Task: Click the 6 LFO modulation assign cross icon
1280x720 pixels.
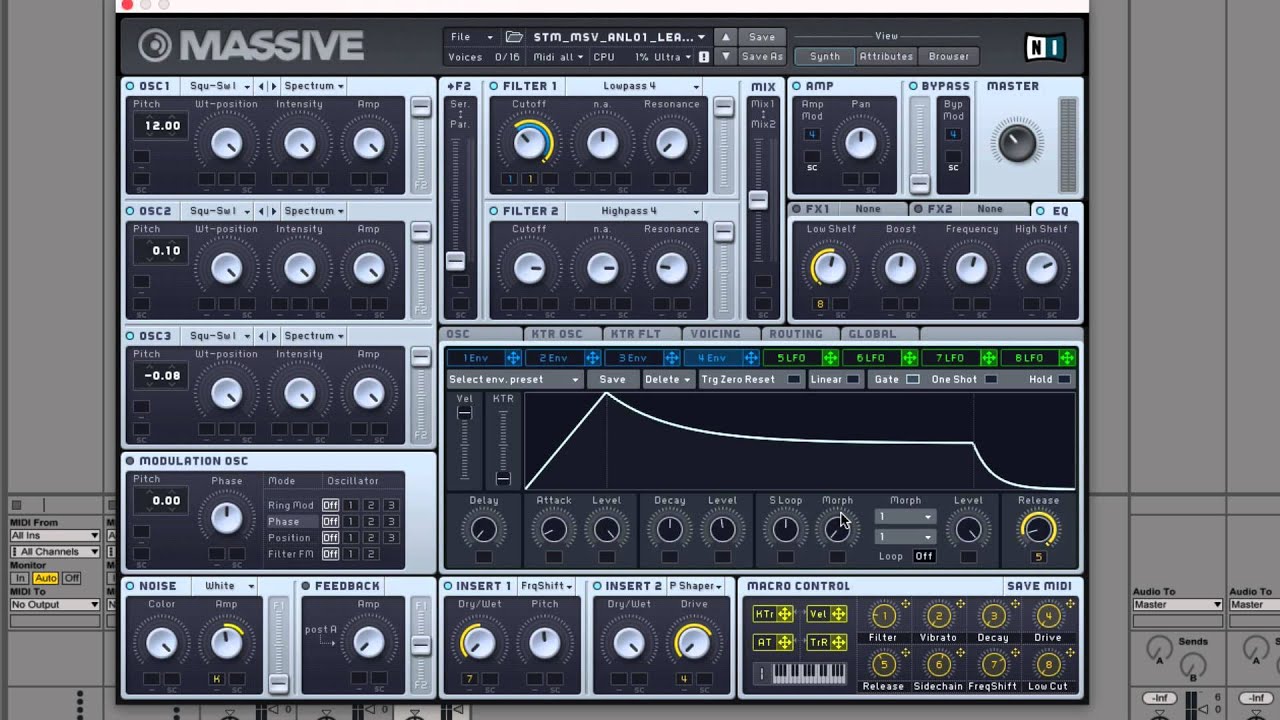Action: point(909,358)
